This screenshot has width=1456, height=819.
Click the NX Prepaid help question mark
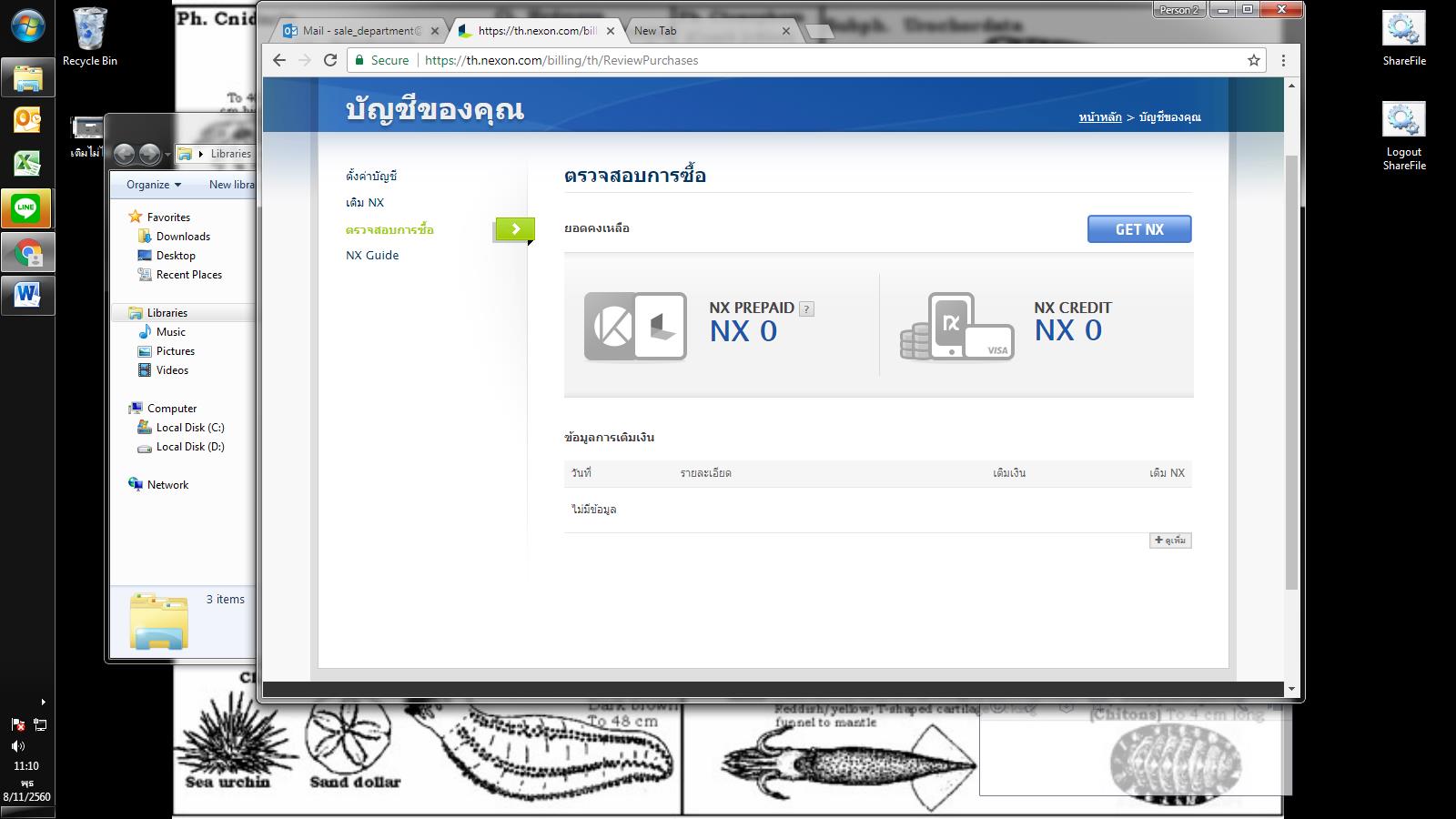(806, 308)
